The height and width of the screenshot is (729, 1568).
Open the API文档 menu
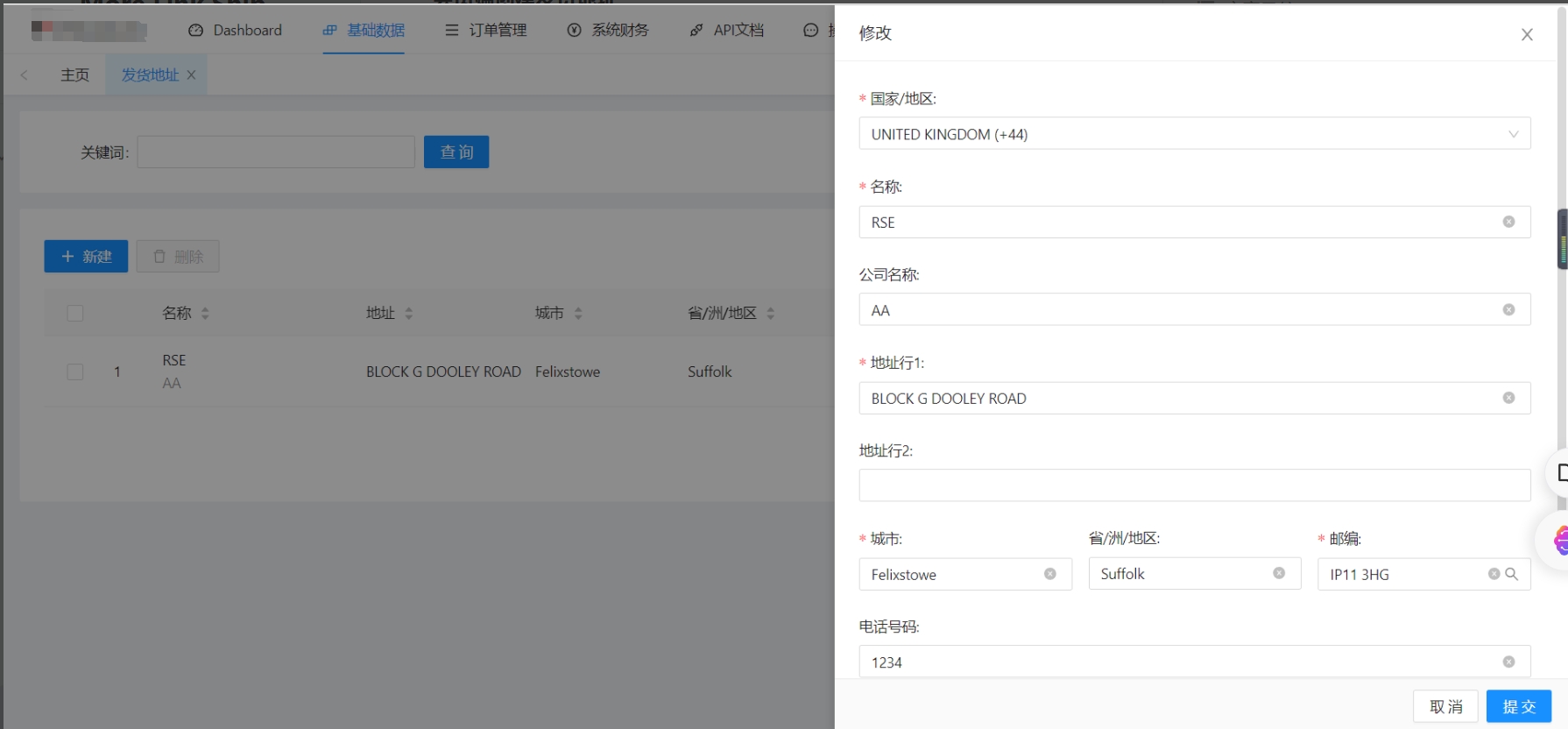tap(726, 30)
